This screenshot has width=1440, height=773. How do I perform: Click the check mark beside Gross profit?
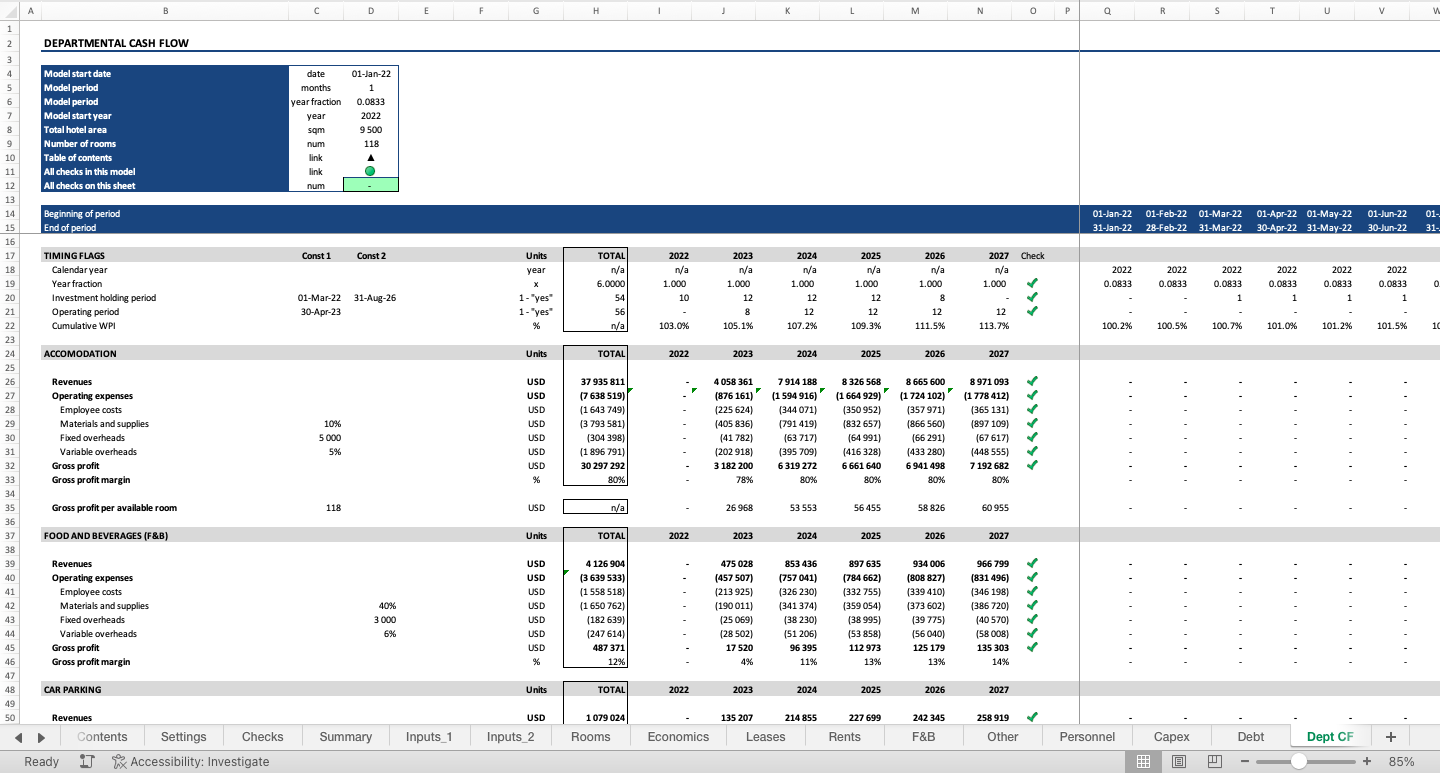pyautogui.click(x=1031, y=465)
